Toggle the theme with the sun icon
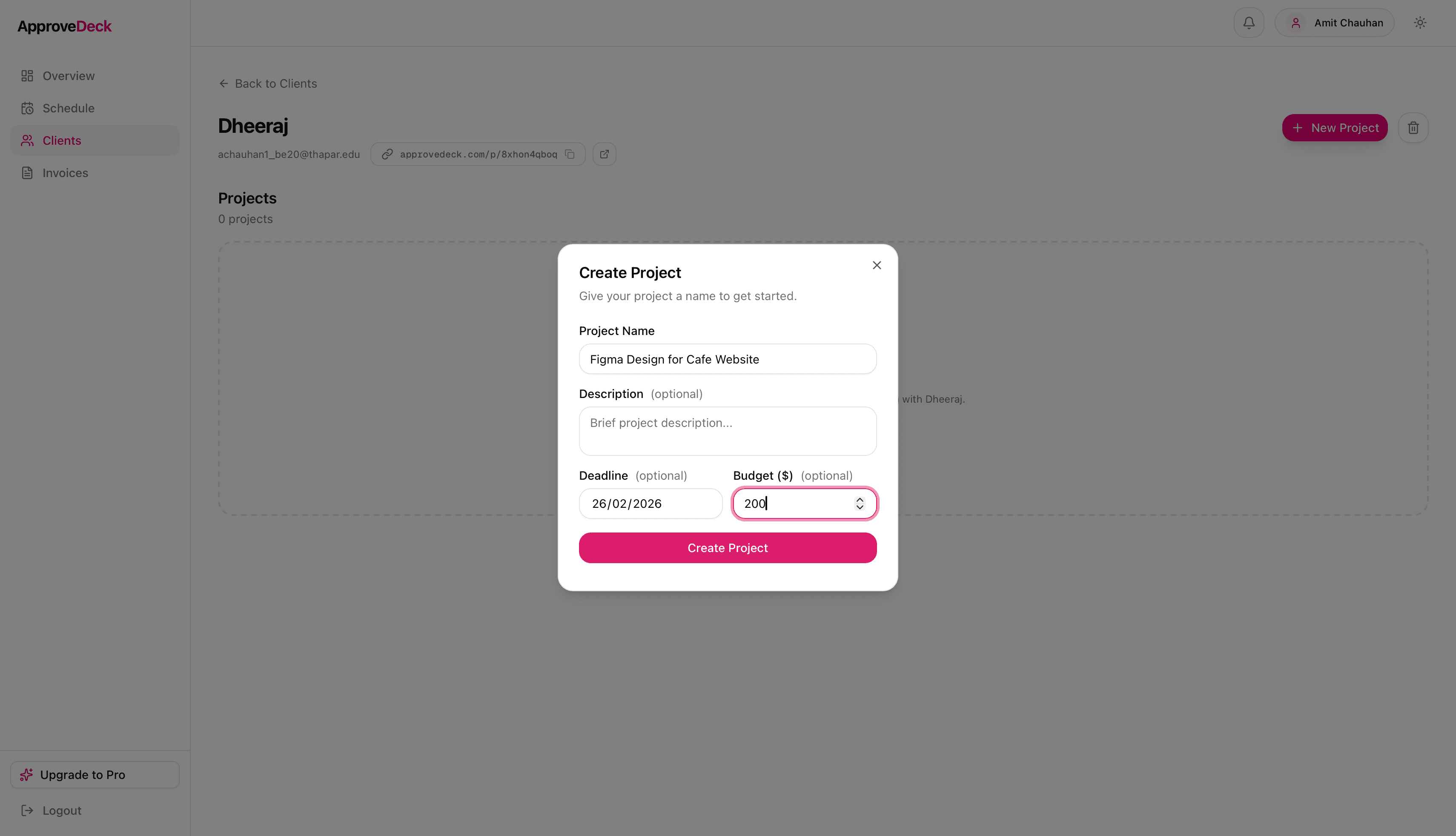 (1420, 23)
